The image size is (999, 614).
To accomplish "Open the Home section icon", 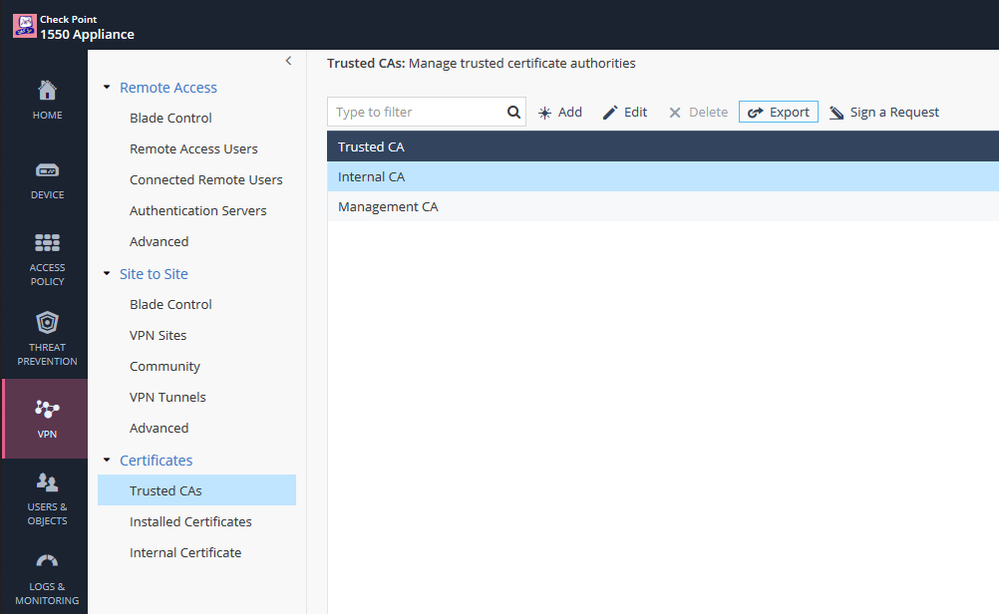I will pyautogui.click(x=47, y=90).
